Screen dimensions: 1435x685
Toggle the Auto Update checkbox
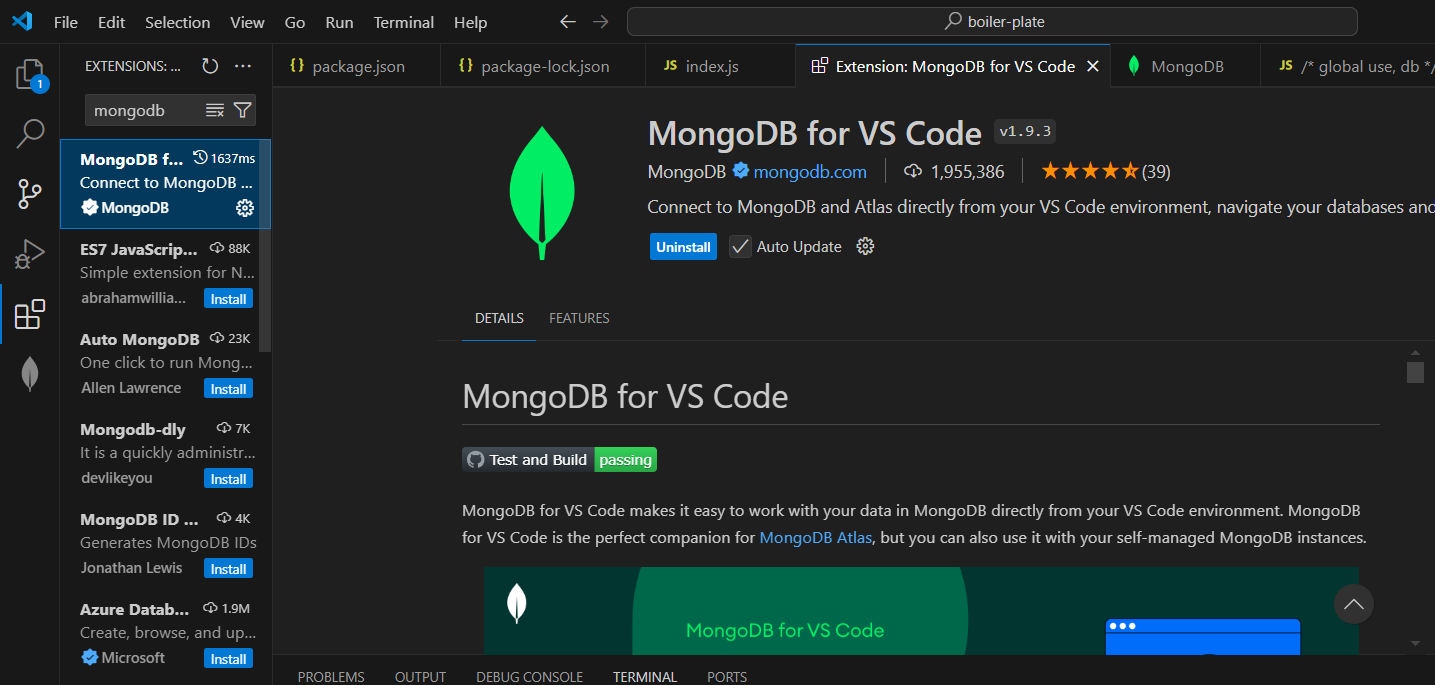[740, 246]
